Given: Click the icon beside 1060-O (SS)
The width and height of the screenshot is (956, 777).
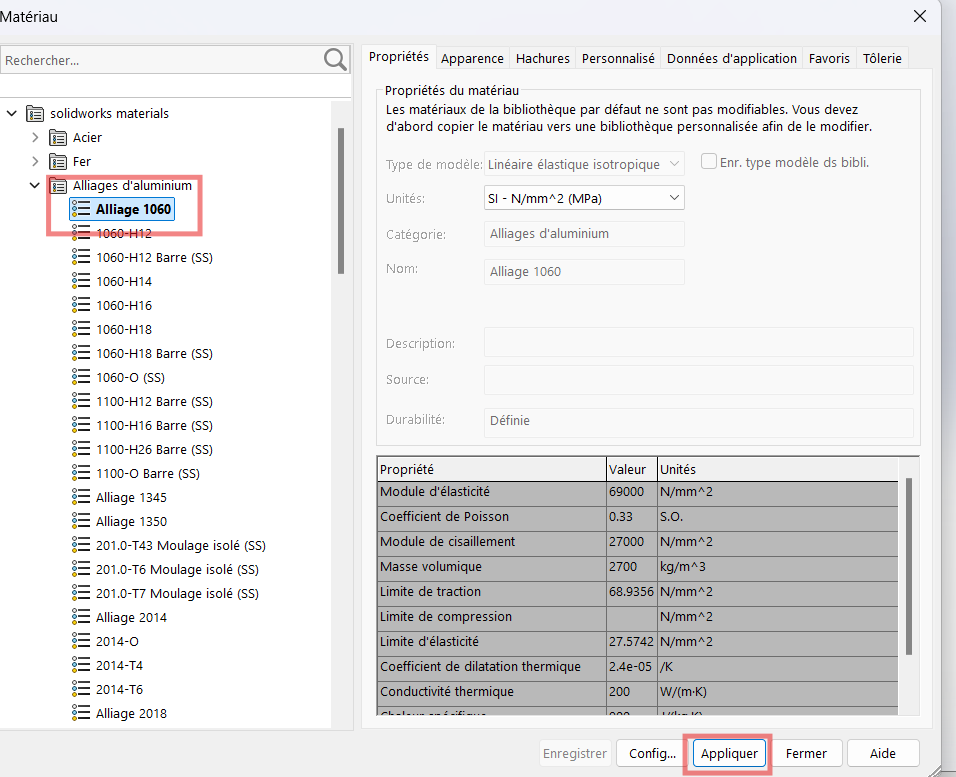Looking at the screenshot, I should [80, 378].
